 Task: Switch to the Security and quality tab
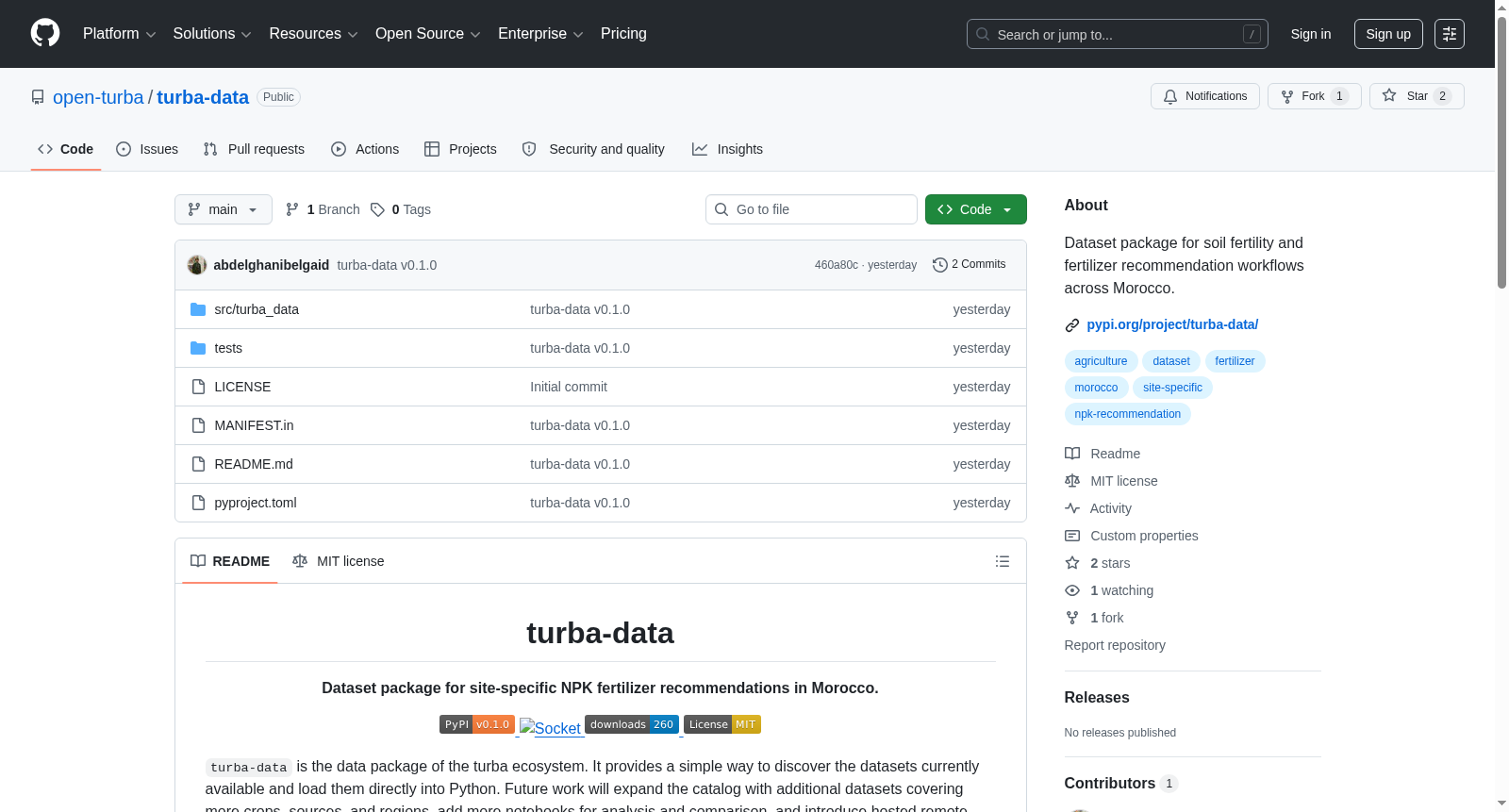point(593,149)
